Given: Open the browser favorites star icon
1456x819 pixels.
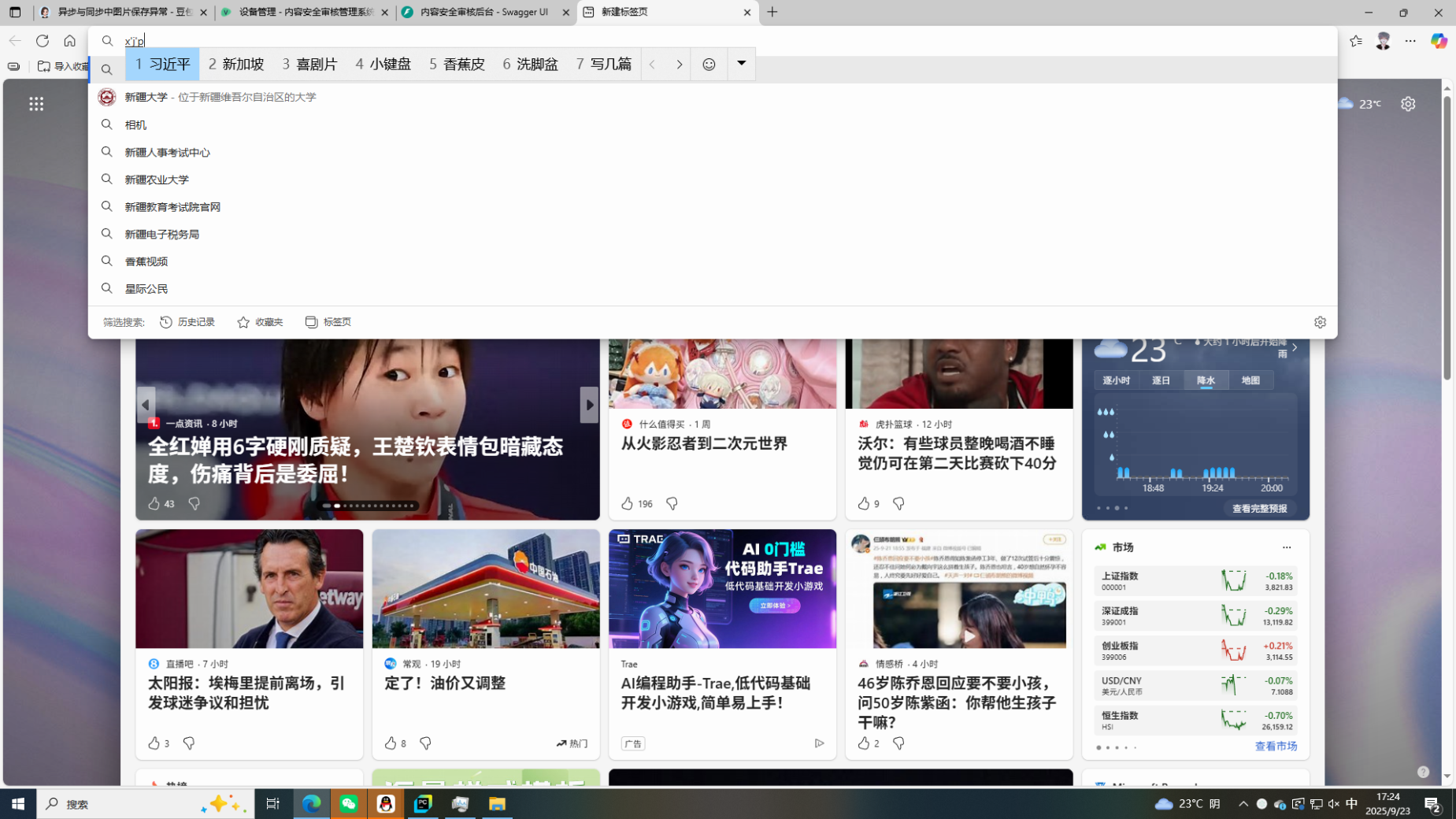Looking at the screenshot, I should pyautogui.click(x=1355, y=41).
